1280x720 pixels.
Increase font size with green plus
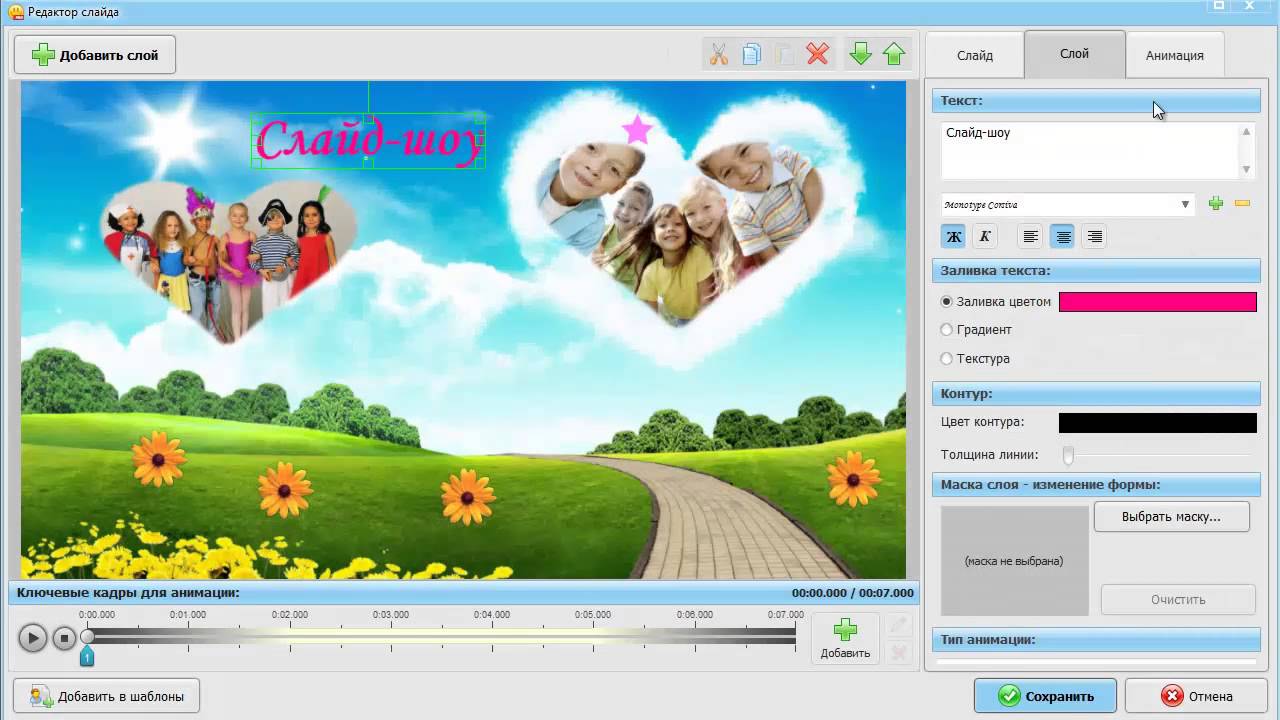tap(1216, 204)
